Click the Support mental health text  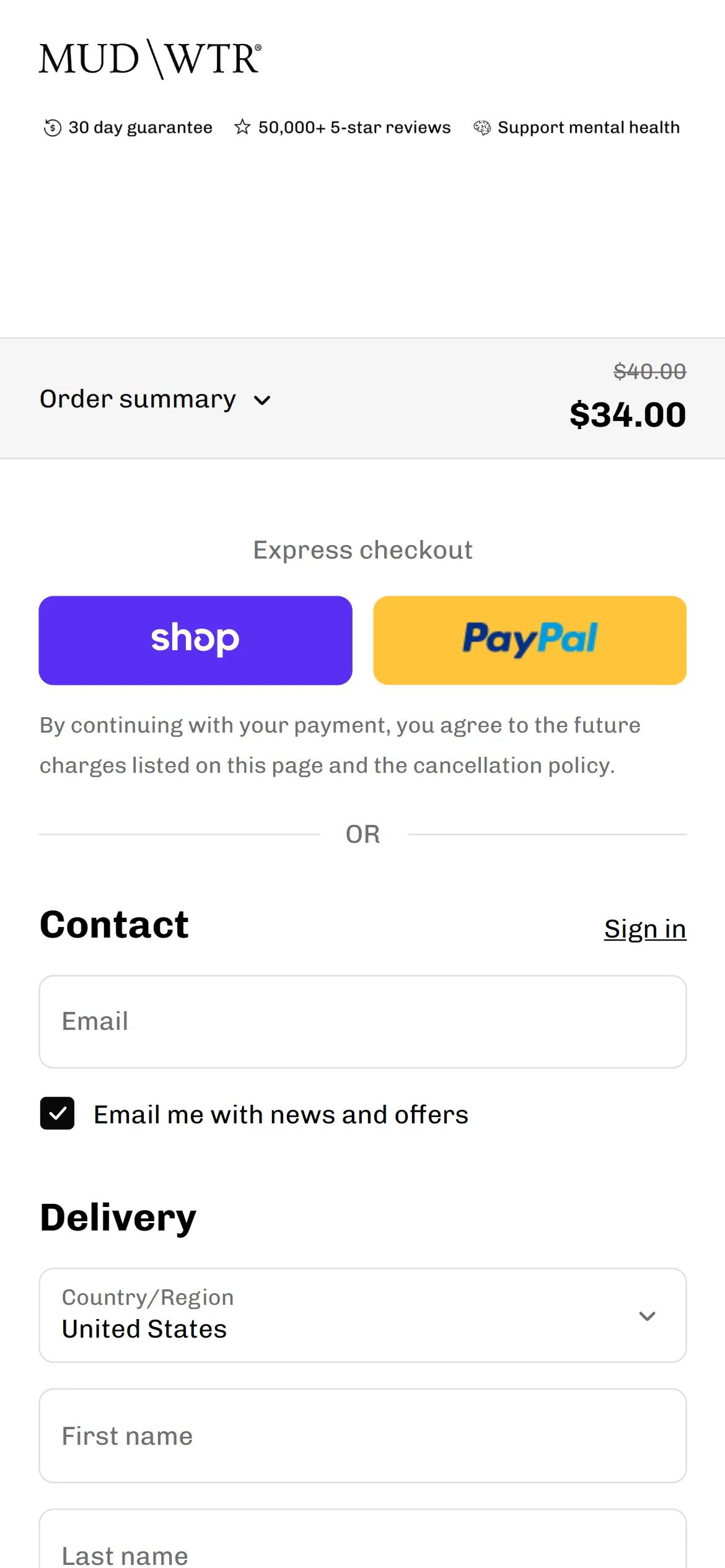[x=589, y=128]
